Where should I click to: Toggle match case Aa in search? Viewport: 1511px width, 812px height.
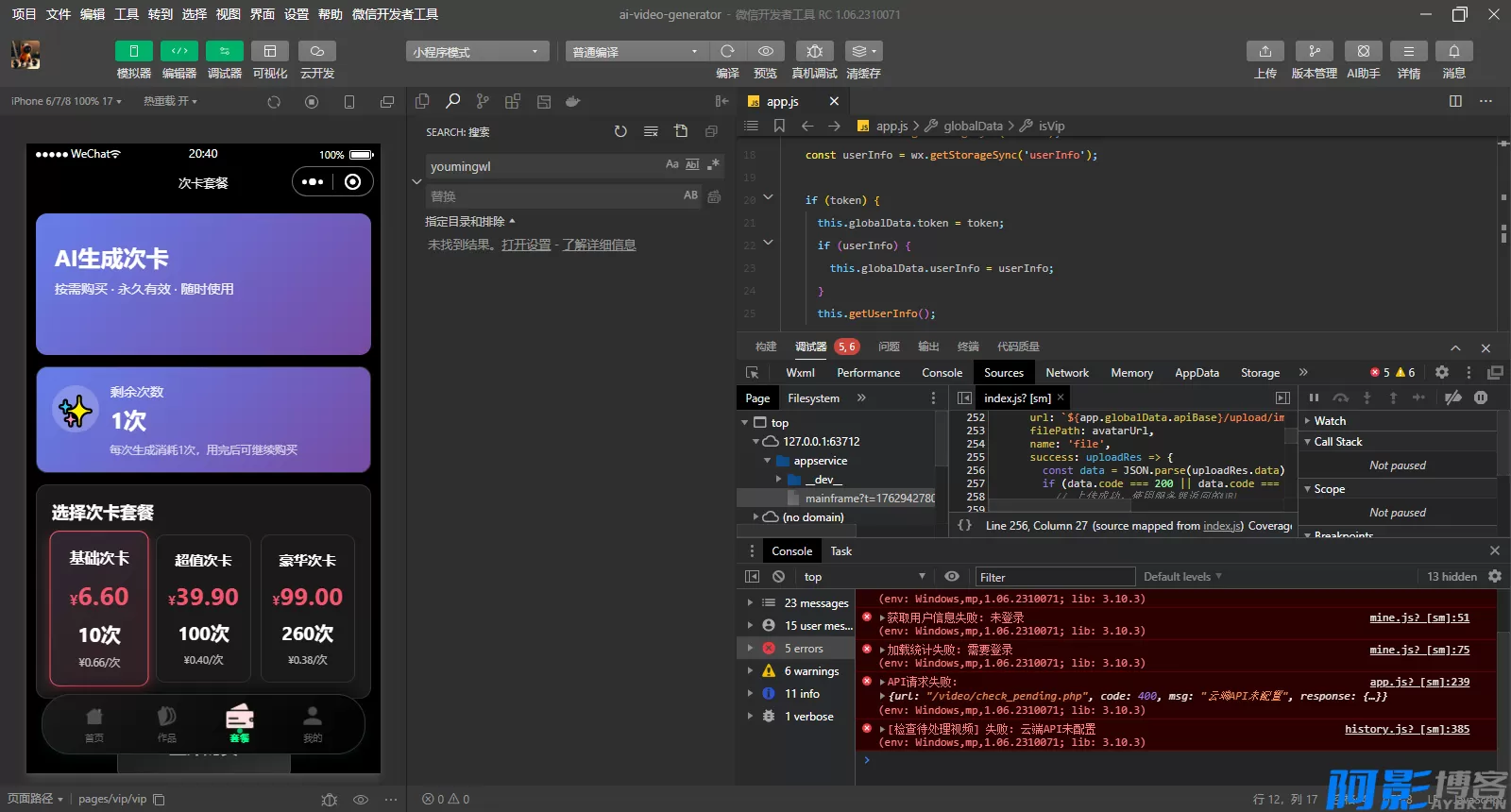pyautogui.click(x=671, y=165)
